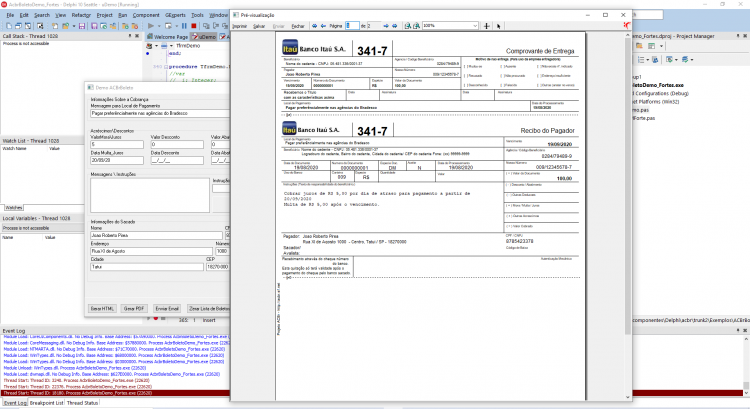
Task: Click the Fortes red logo icon in preview
Action: pyautogui.click(x=627, y=25)
